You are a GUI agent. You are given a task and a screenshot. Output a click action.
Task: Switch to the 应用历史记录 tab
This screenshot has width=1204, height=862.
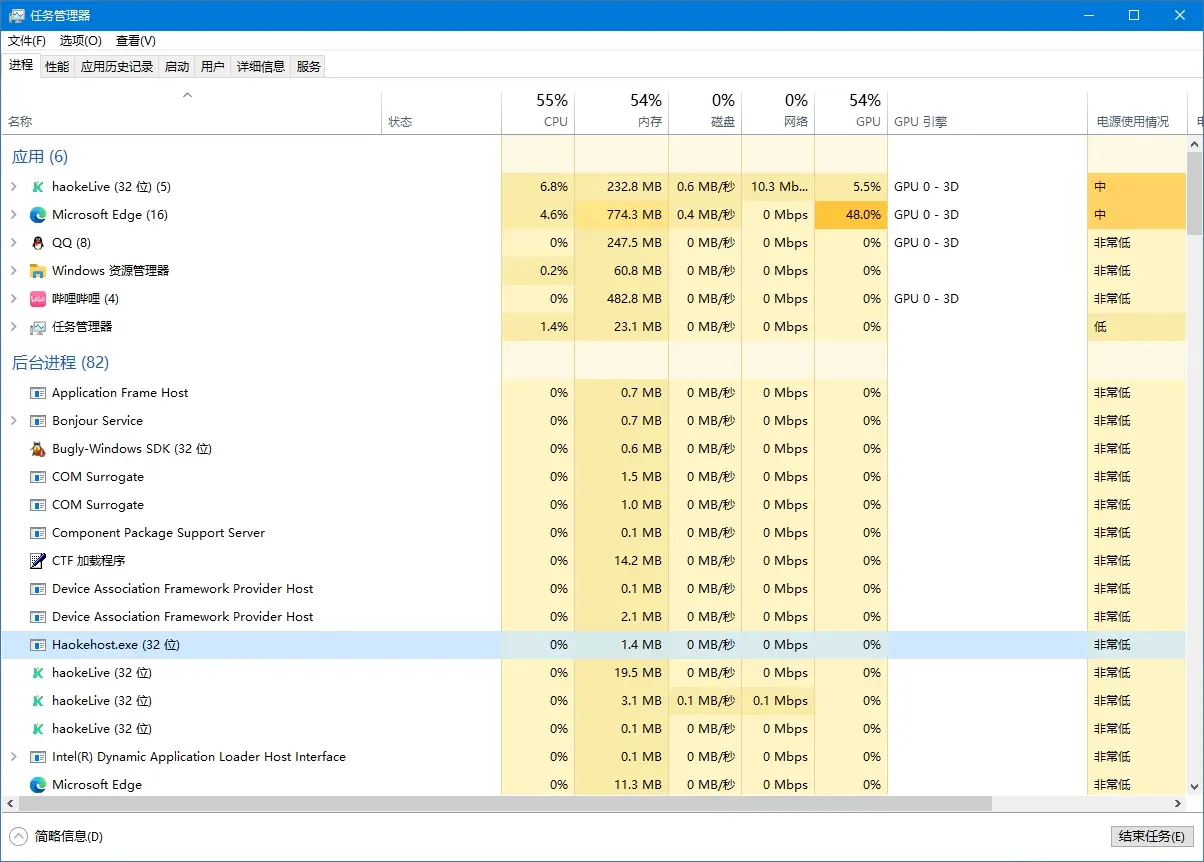click(x=117, y=66)
